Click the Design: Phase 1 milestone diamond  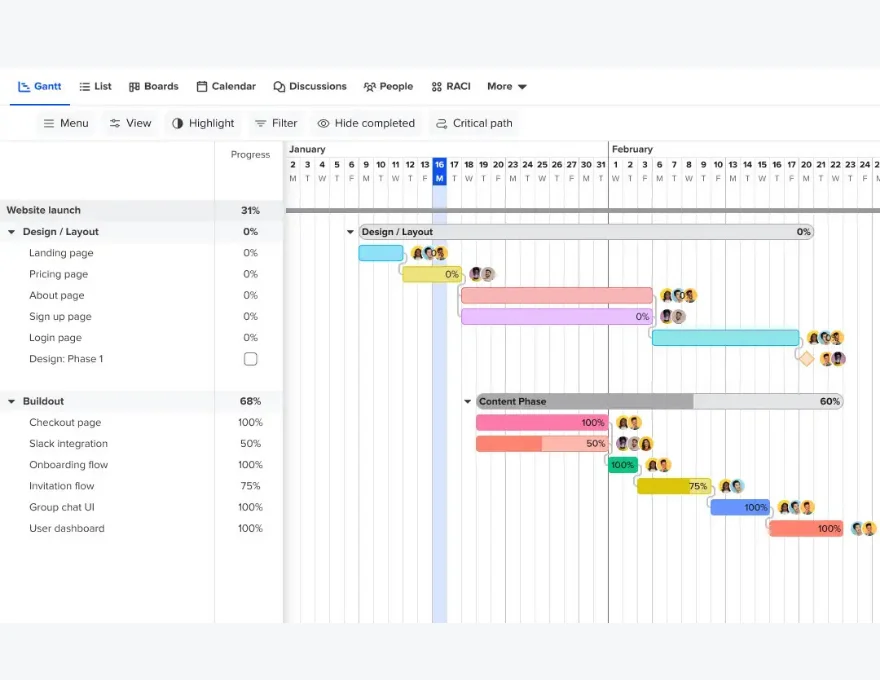pyautogui.click(x=806, y=358)
